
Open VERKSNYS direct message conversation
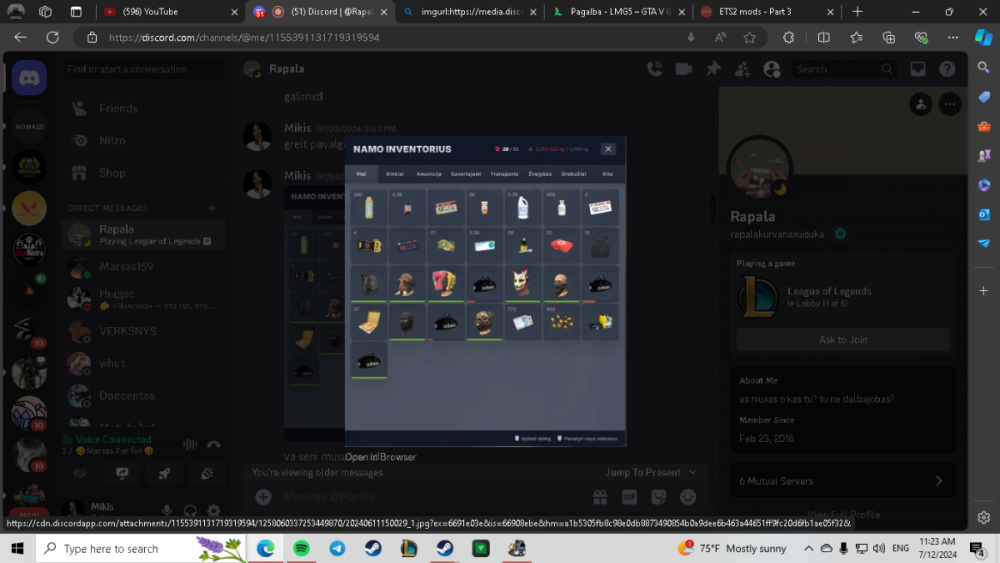pos(143,331)
